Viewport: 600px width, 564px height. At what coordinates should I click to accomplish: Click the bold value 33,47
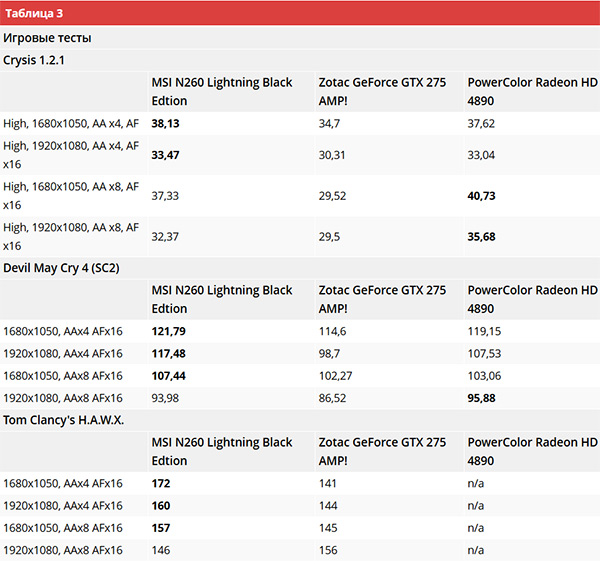pyautogui.click(x=165, y=155)
